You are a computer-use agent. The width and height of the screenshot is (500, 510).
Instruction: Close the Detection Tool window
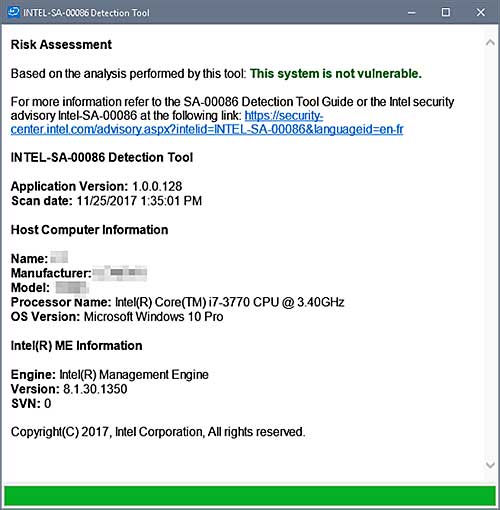point(480,13)
